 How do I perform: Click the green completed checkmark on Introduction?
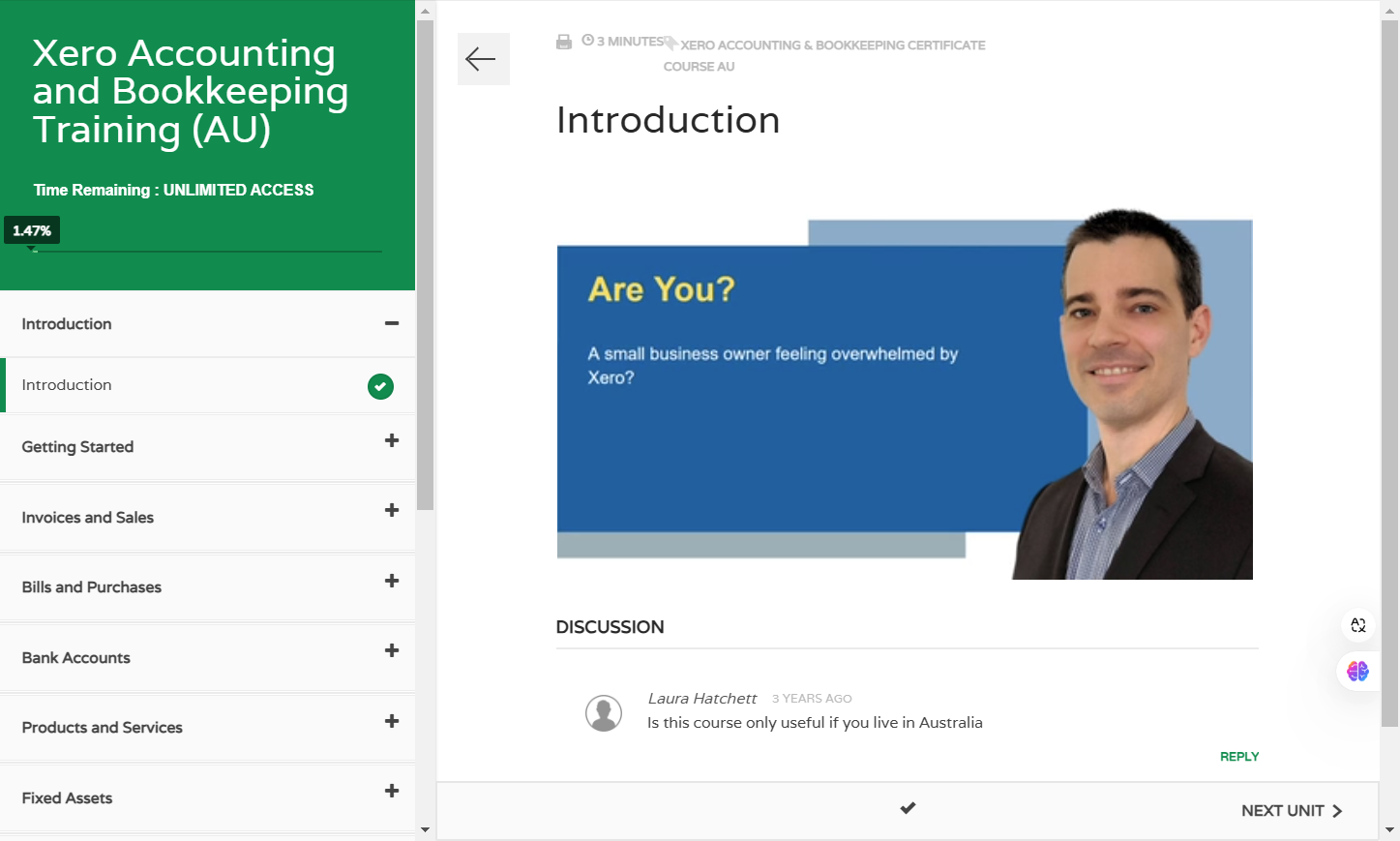click(380, 386)
